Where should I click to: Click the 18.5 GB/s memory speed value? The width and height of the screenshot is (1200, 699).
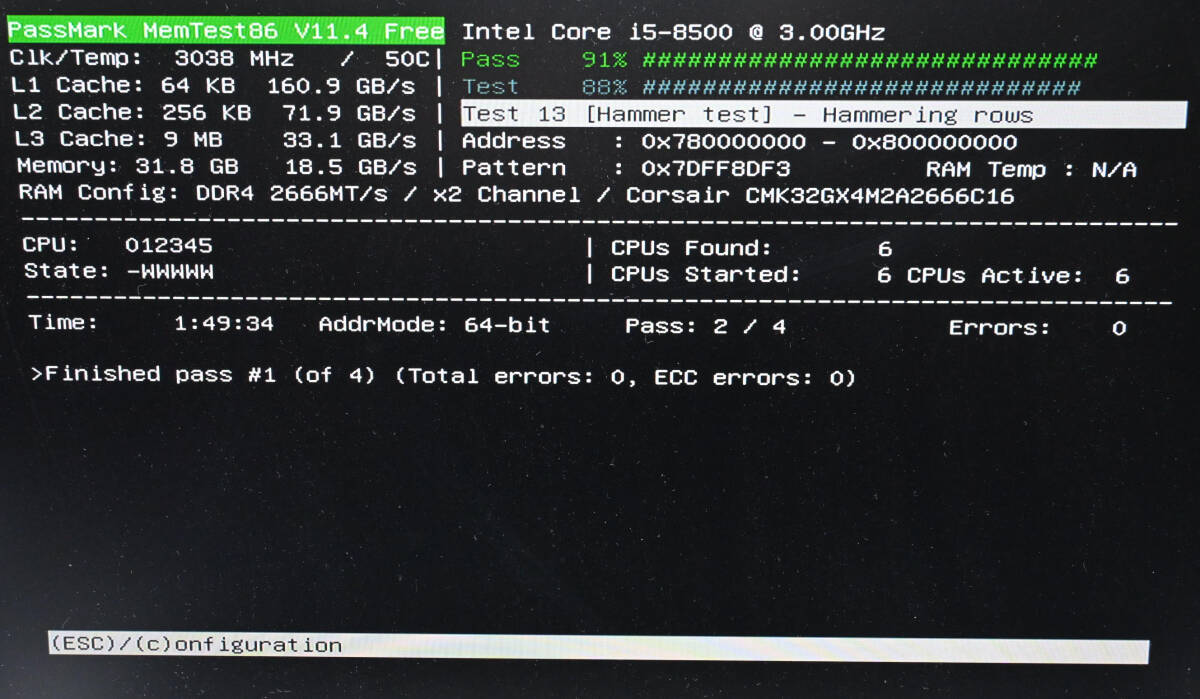pyautogui.click(x=350, y=166)
